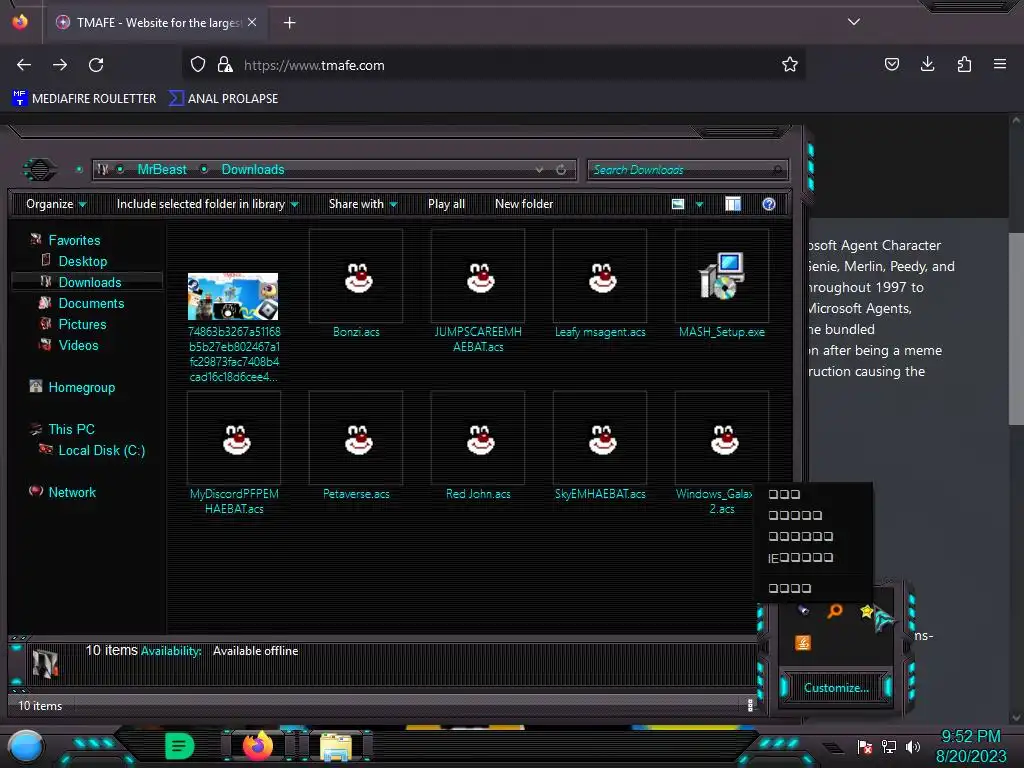Refresh the Explorer folder view
The height and width of the screenshot is (768, 1024).
[x=561, y=170]
